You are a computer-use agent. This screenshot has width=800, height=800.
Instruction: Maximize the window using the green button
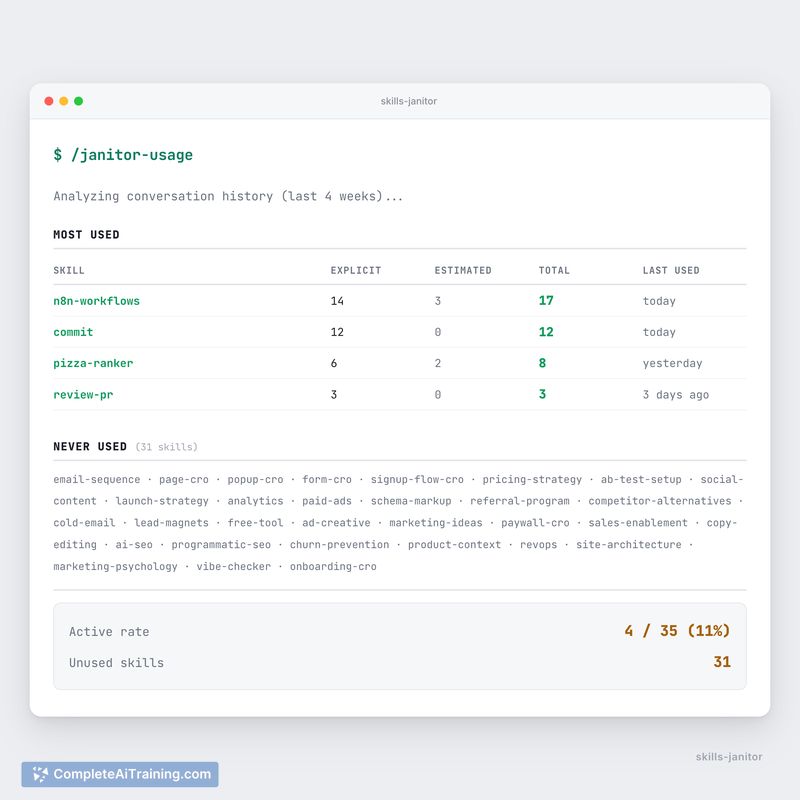click(x=79, y=101)
